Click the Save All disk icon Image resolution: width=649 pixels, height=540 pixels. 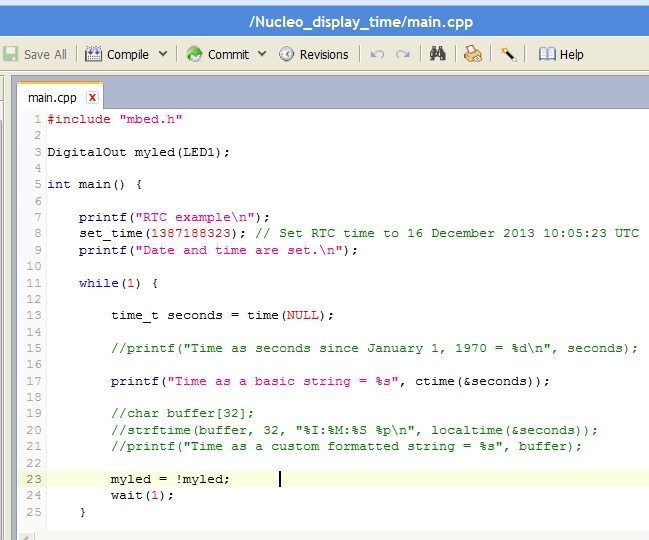(11, 54)
